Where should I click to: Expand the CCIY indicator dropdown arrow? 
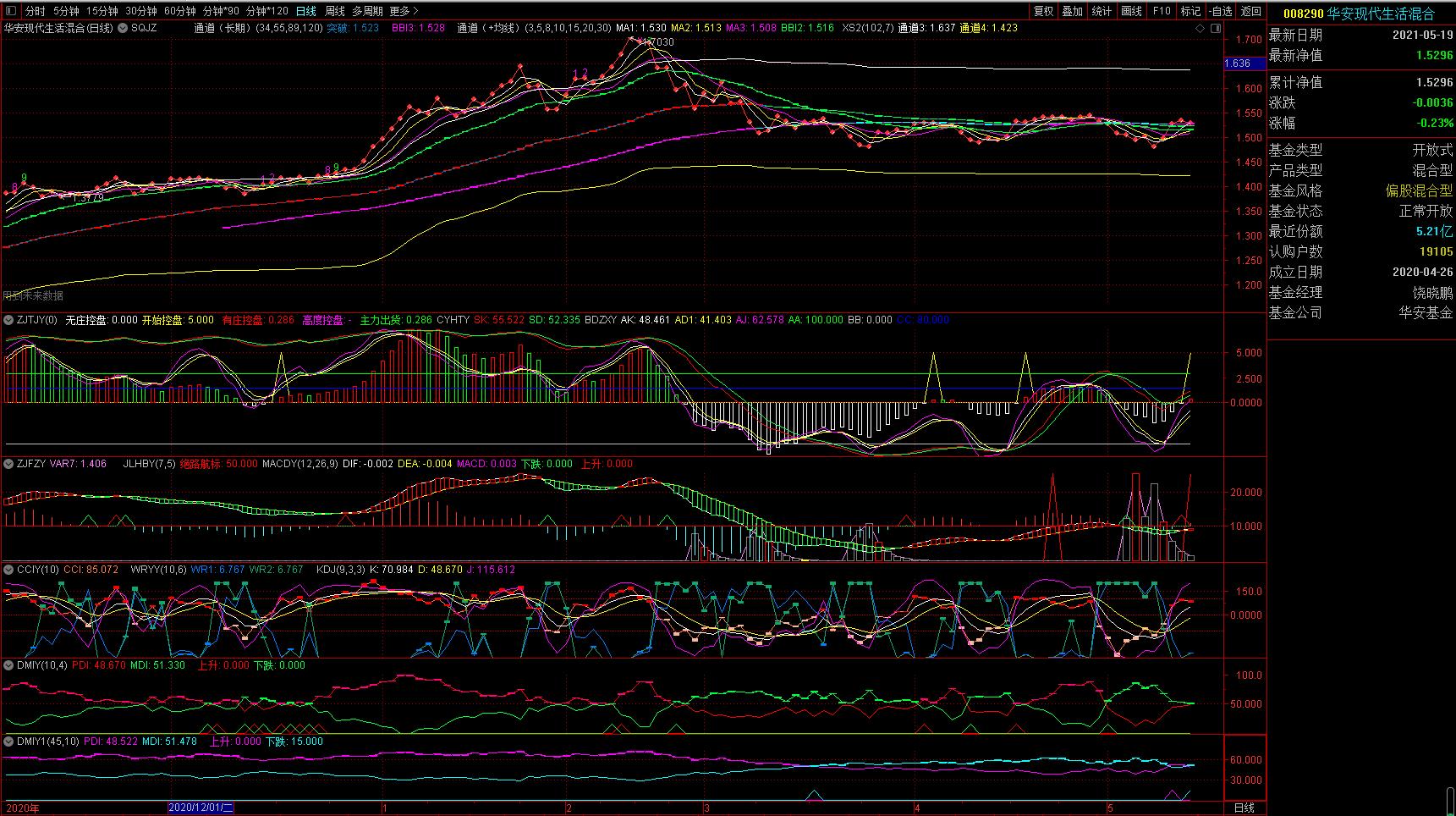pos(9,570)
